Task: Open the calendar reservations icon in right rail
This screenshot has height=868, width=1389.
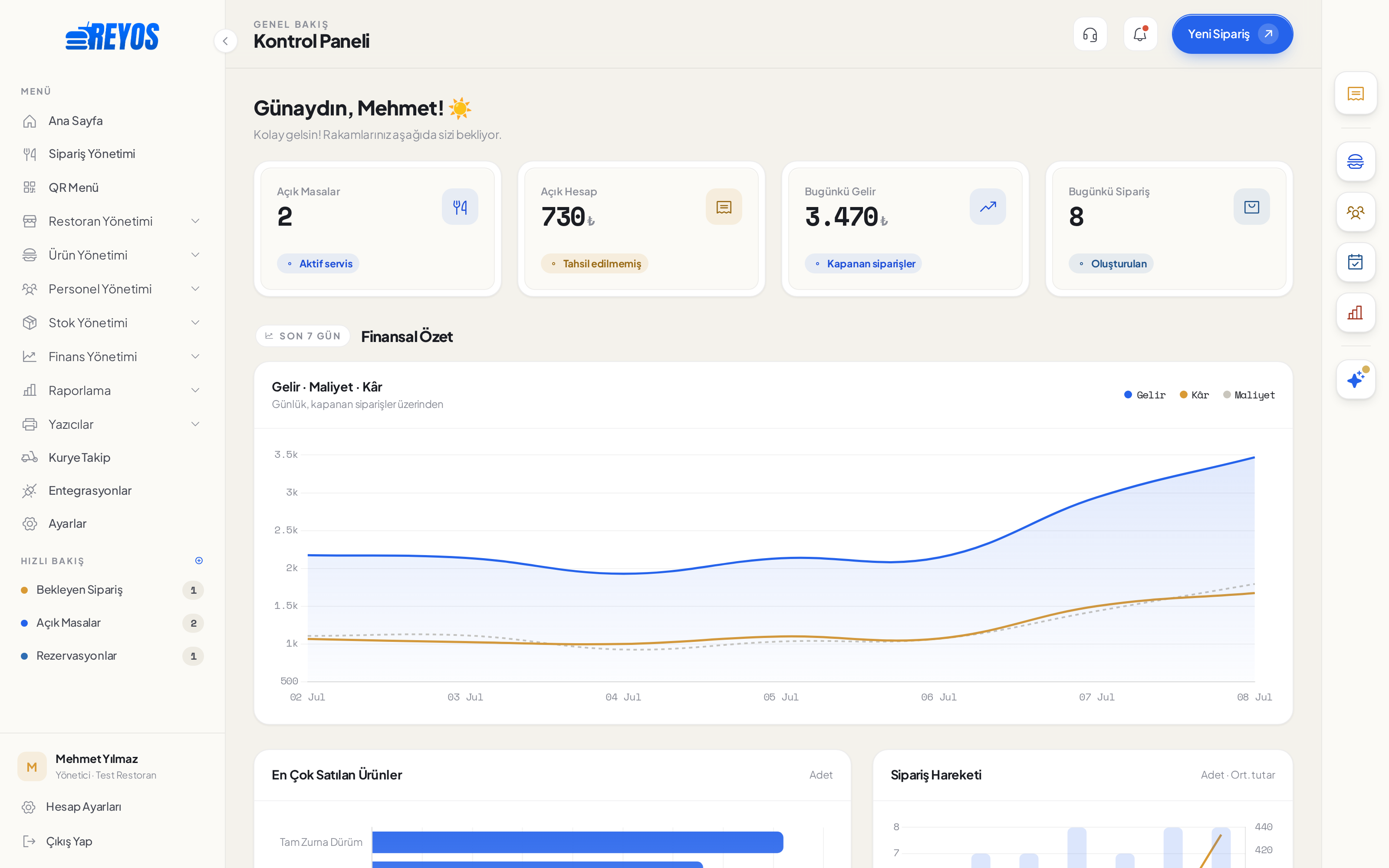Action: (x=1356, y=262)
